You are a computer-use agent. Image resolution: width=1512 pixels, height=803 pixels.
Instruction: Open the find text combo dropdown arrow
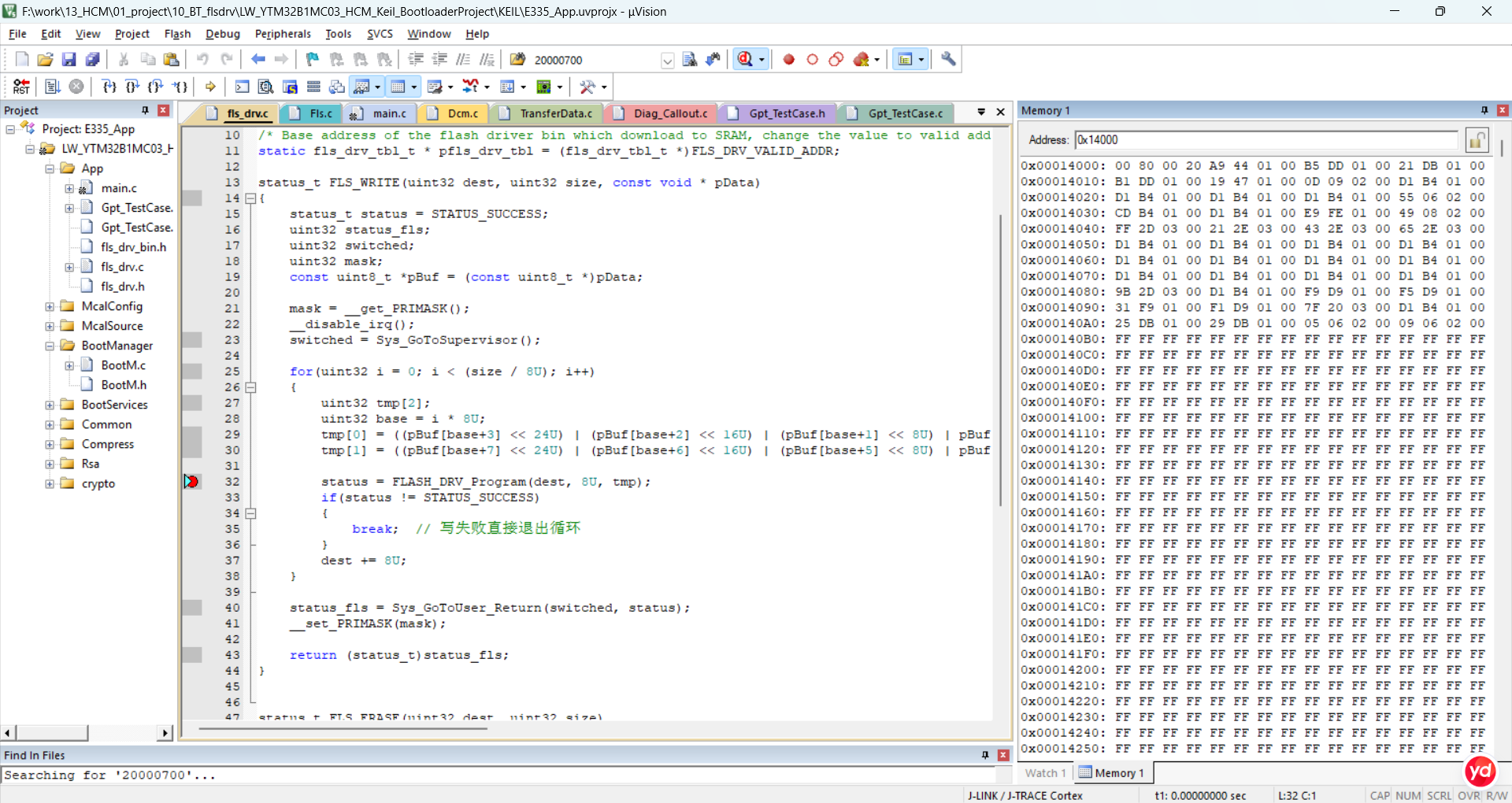pyautogui.click(x=668, y=61)
